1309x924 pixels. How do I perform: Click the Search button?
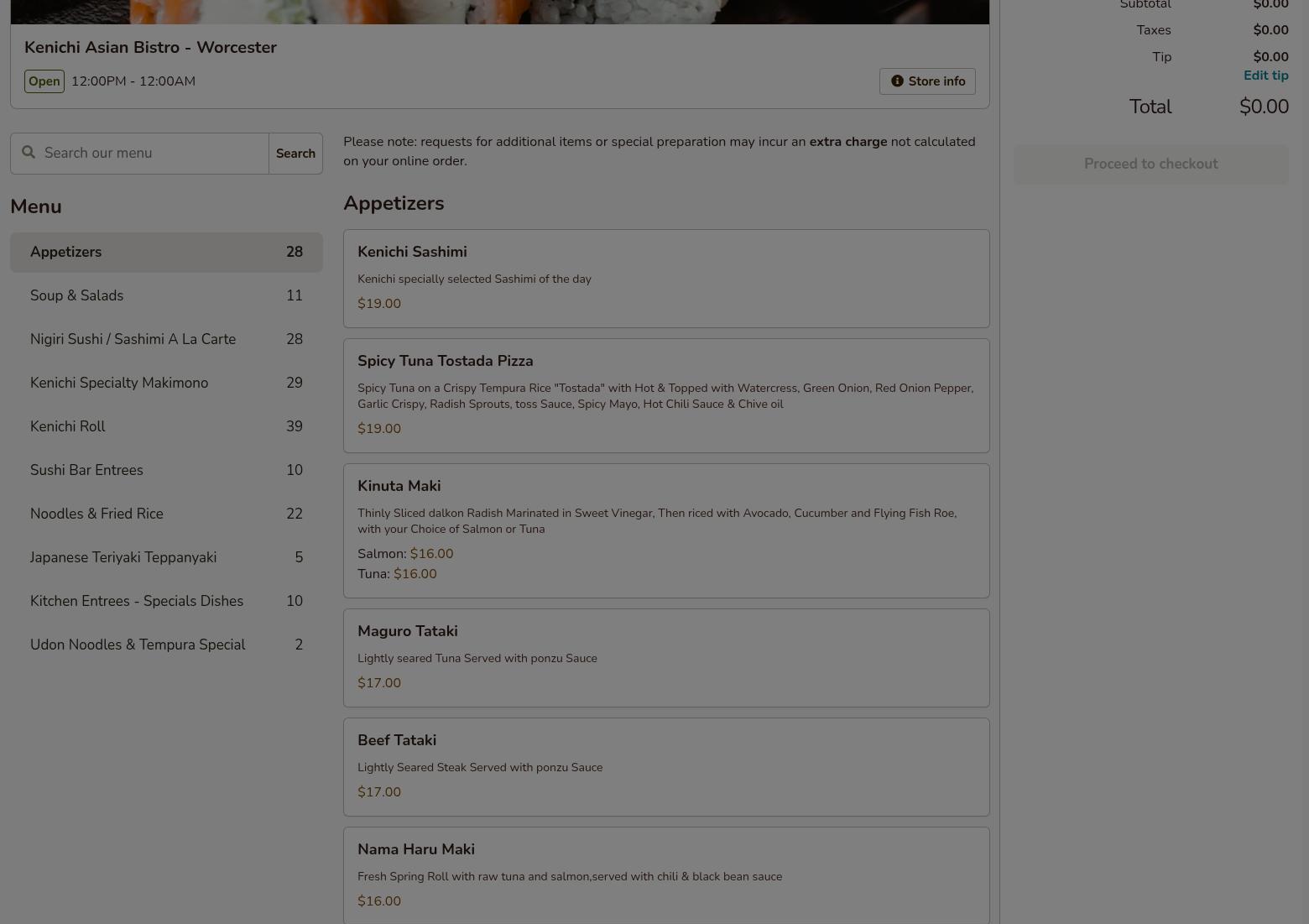coord(295,154)
